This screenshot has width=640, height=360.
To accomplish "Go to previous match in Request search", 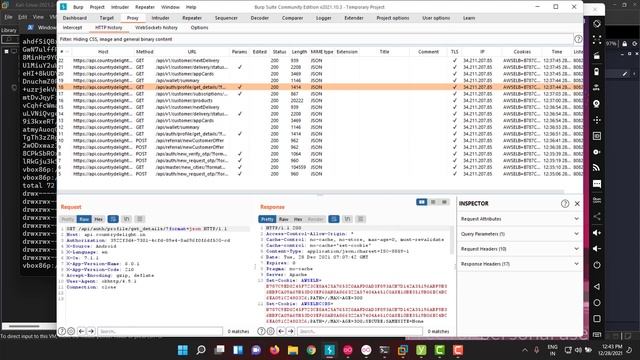I will pyautogui.click(x=81, y=331).
